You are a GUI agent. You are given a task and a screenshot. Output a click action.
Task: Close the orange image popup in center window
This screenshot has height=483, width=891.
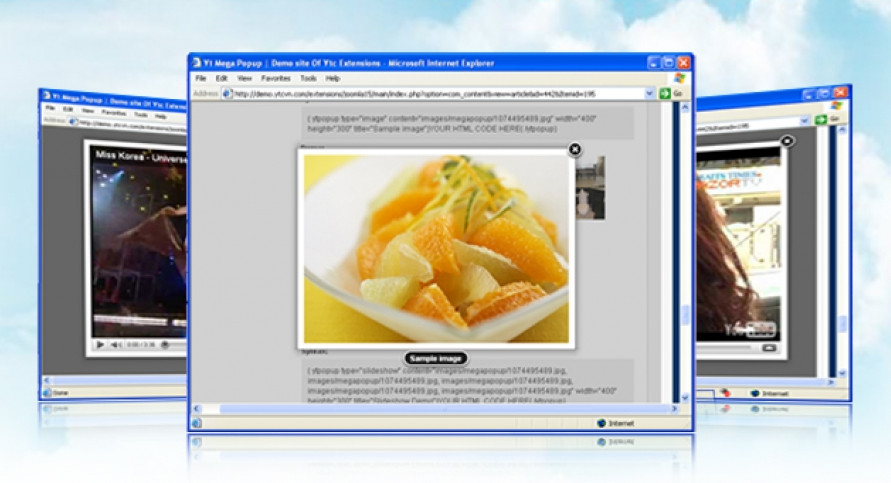574,149
